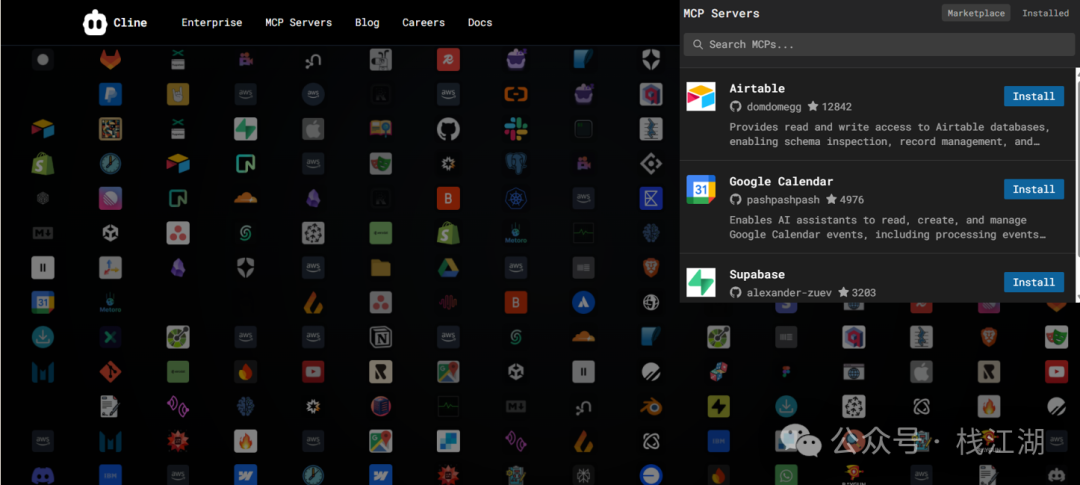Open the Slack icon in the grid
1080x485 pixels.
[515, 128]
